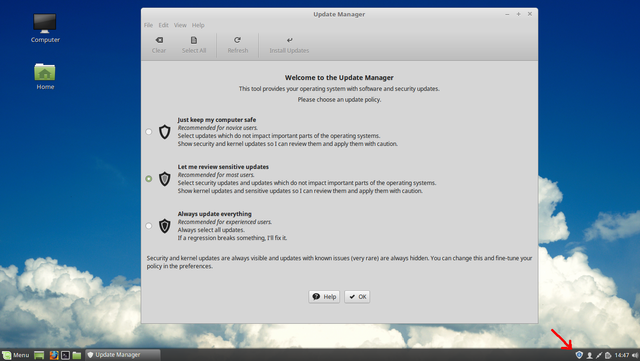Click the Clear toolbar icon
The image size is (640, 361).
pos(159,40)
